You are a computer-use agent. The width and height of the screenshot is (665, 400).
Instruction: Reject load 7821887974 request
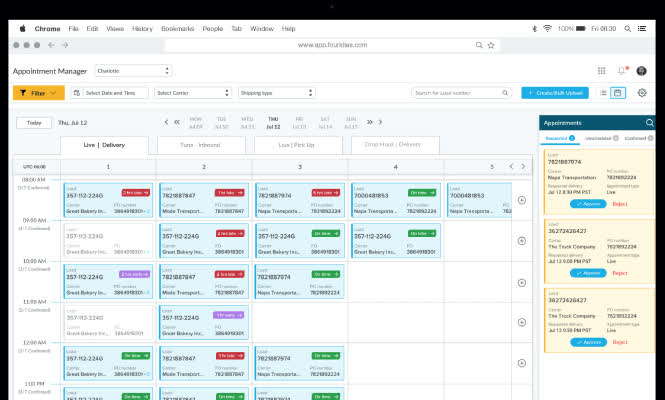tap(620, 204)
